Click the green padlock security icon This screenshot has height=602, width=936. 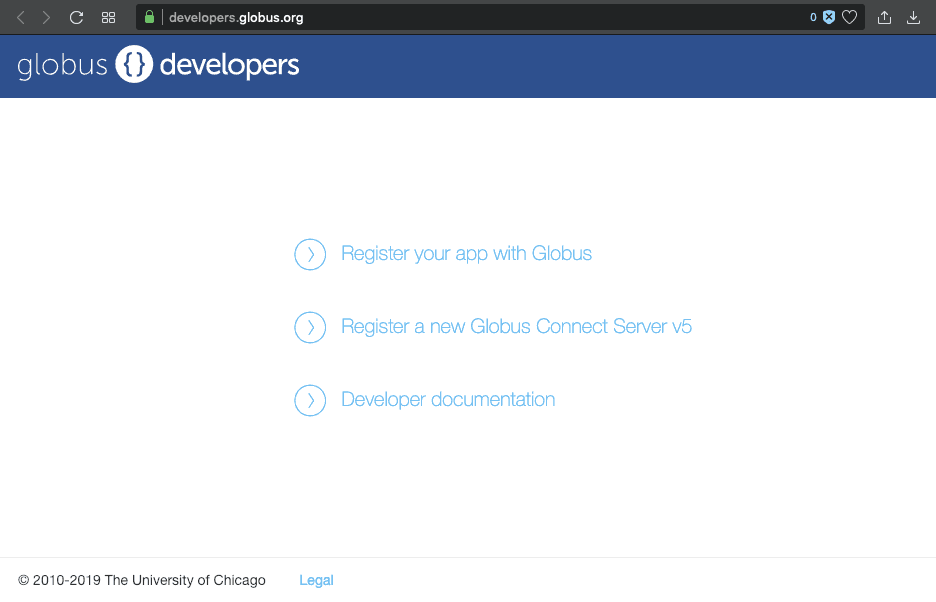pos(150,17)
